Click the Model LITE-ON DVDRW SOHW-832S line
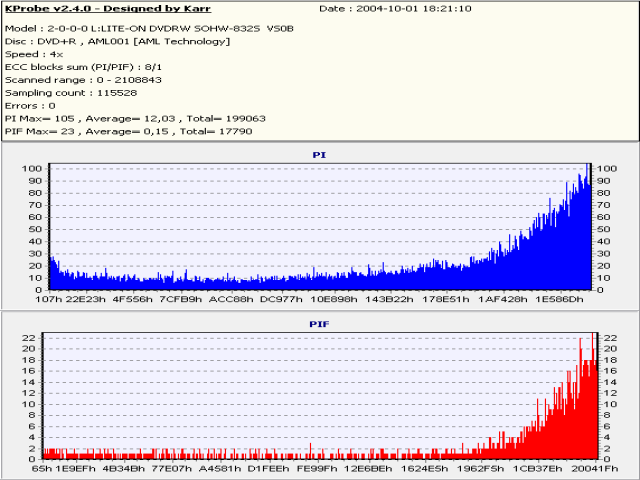 (x=149, y=29)
